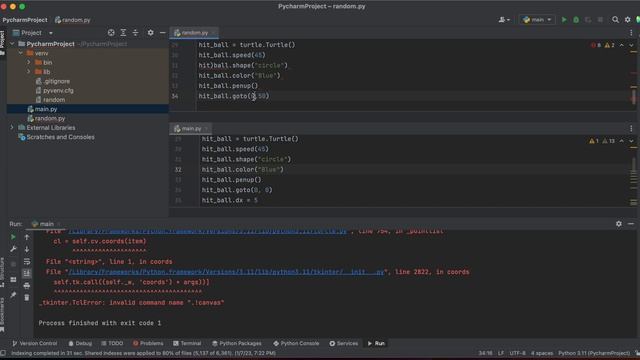640x360 pixels.
Task: Select .gitignore file in project tree
Action: click(x=53, y=81)
